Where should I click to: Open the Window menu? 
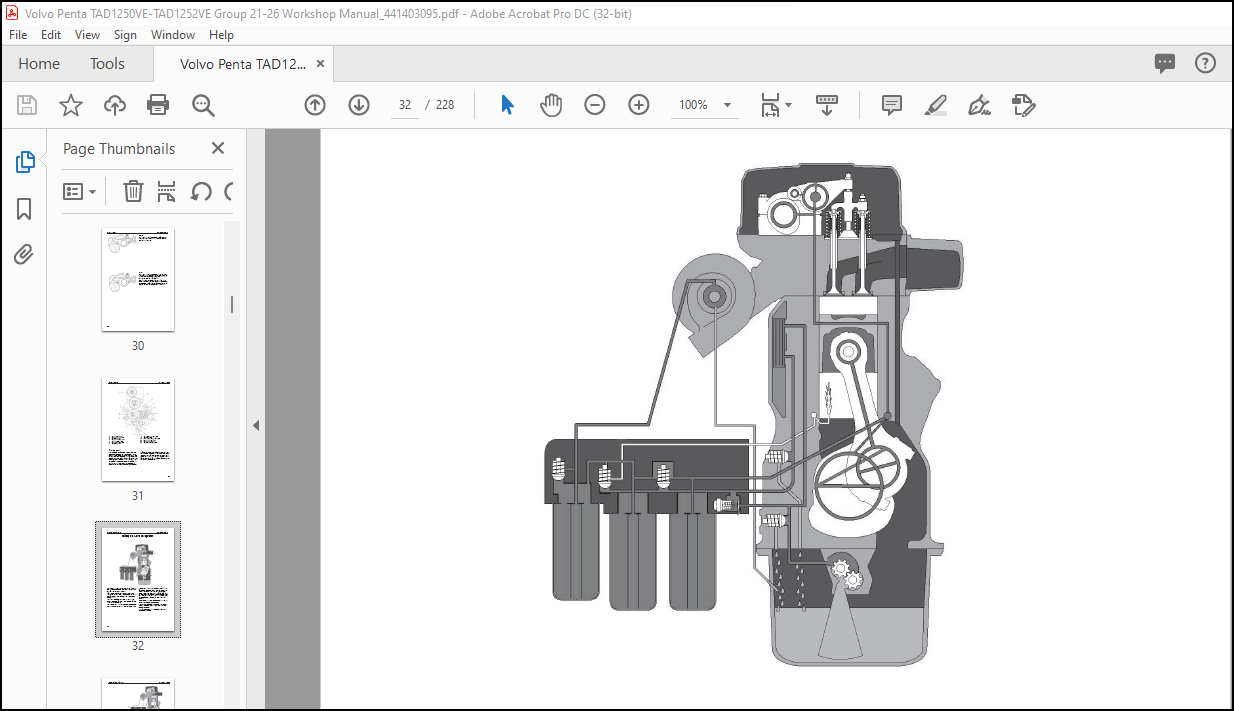(x=173, y=35)
